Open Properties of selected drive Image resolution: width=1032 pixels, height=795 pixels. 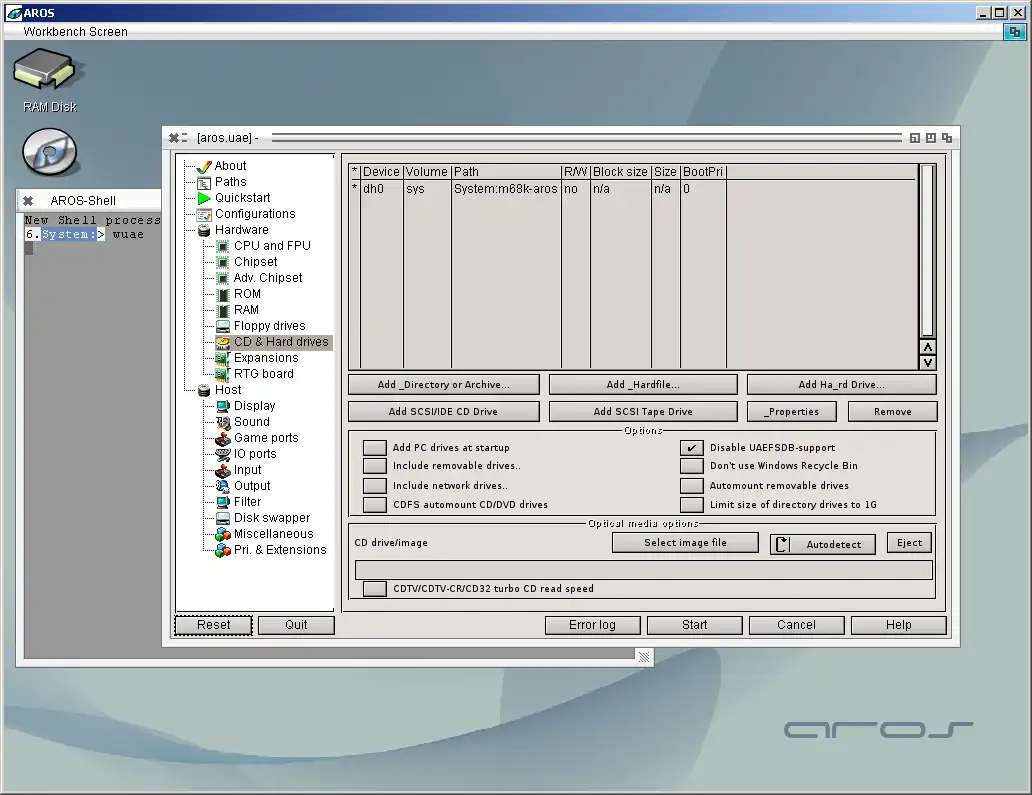792,411
